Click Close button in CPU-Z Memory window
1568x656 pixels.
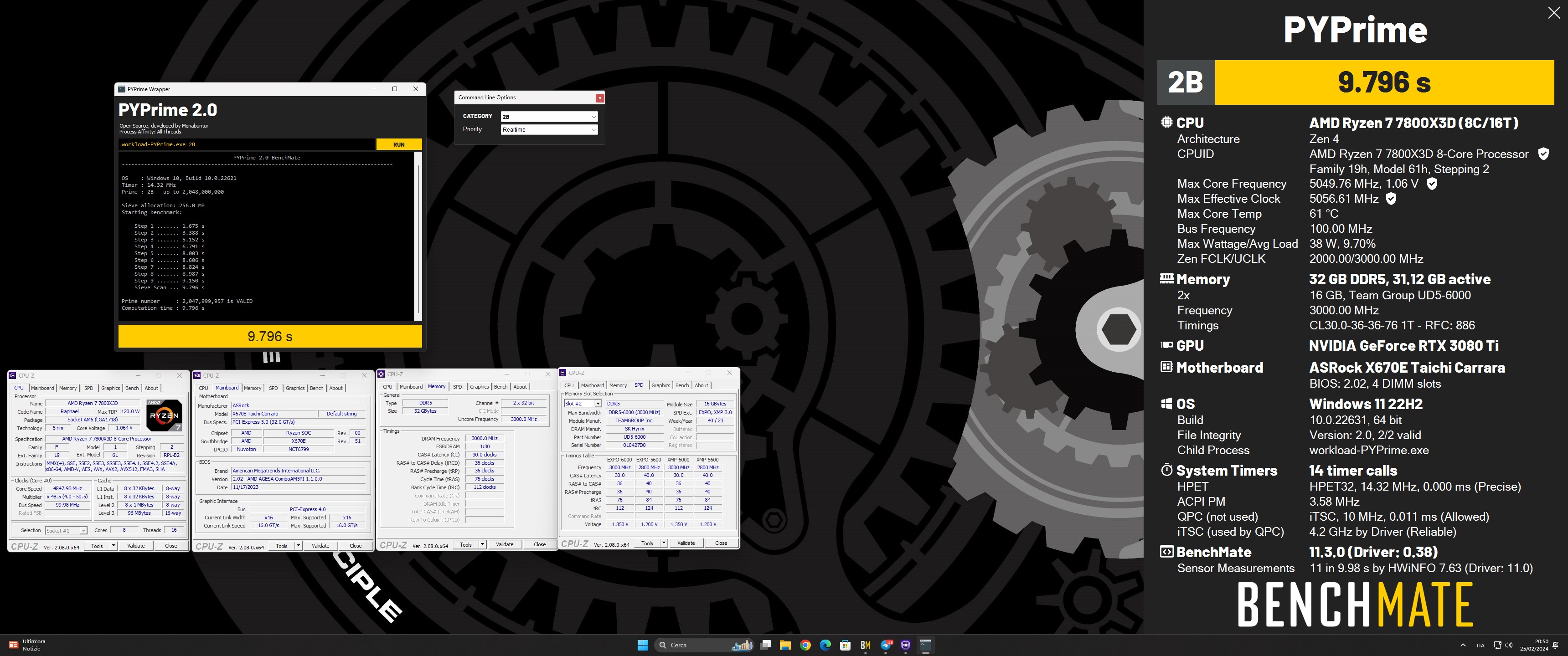[539, 545]
